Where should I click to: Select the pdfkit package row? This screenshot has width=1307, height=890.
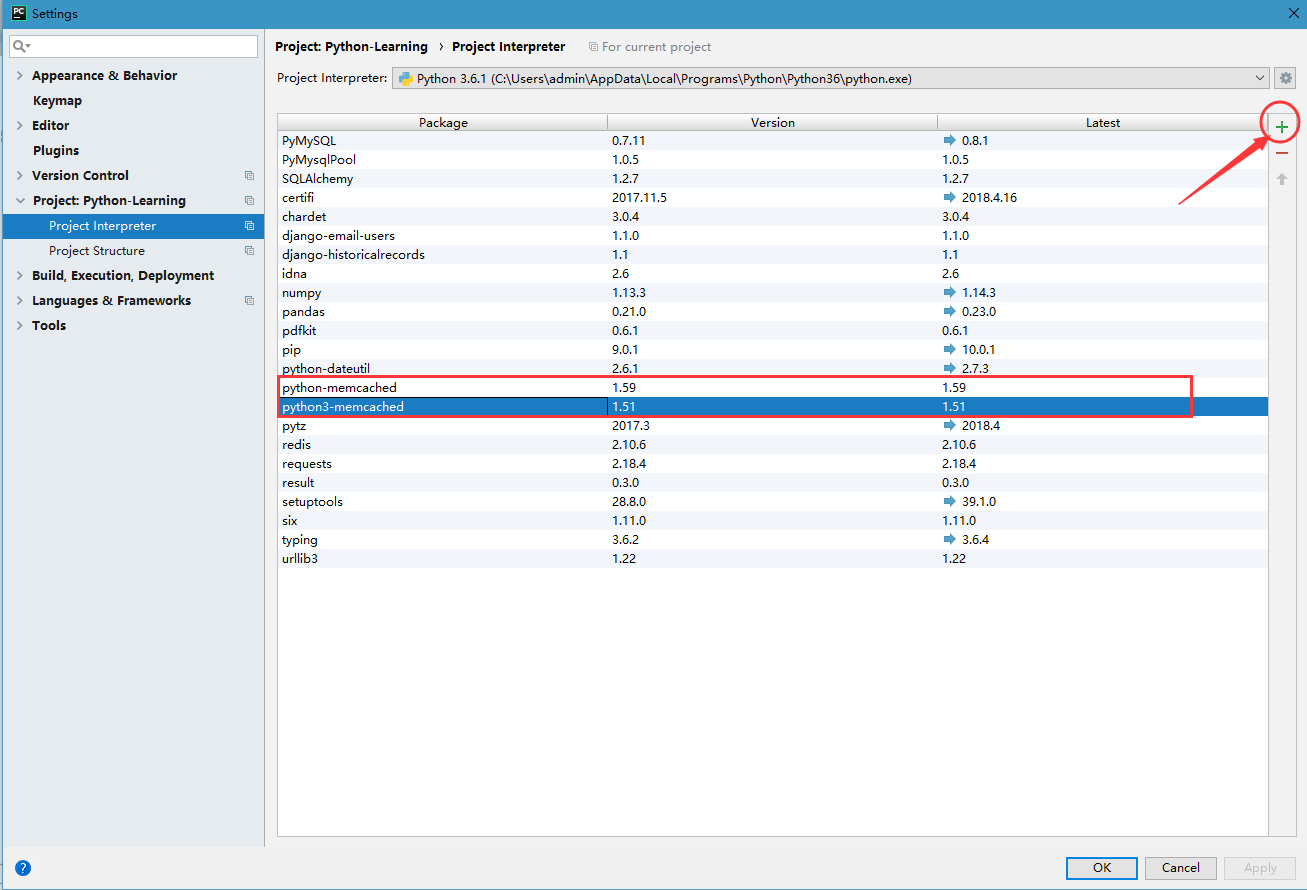pos(773,331)
